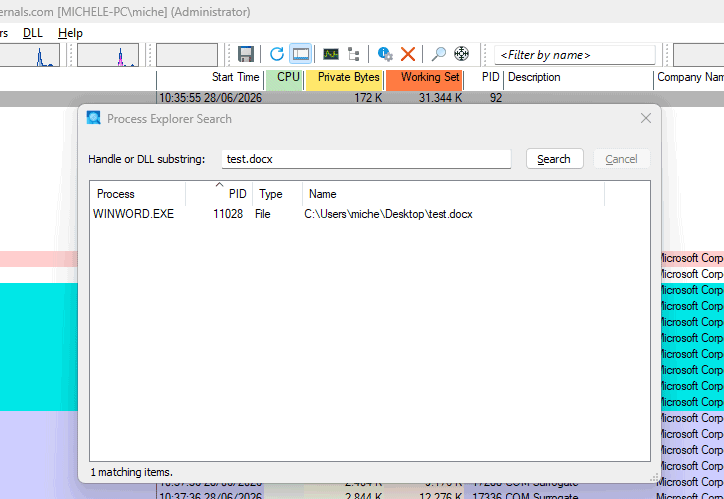Image resolution: width=724 pixels, height=499 pixels.
Task: Open the System Information graph icon
Action: click(x=331, y=54)
